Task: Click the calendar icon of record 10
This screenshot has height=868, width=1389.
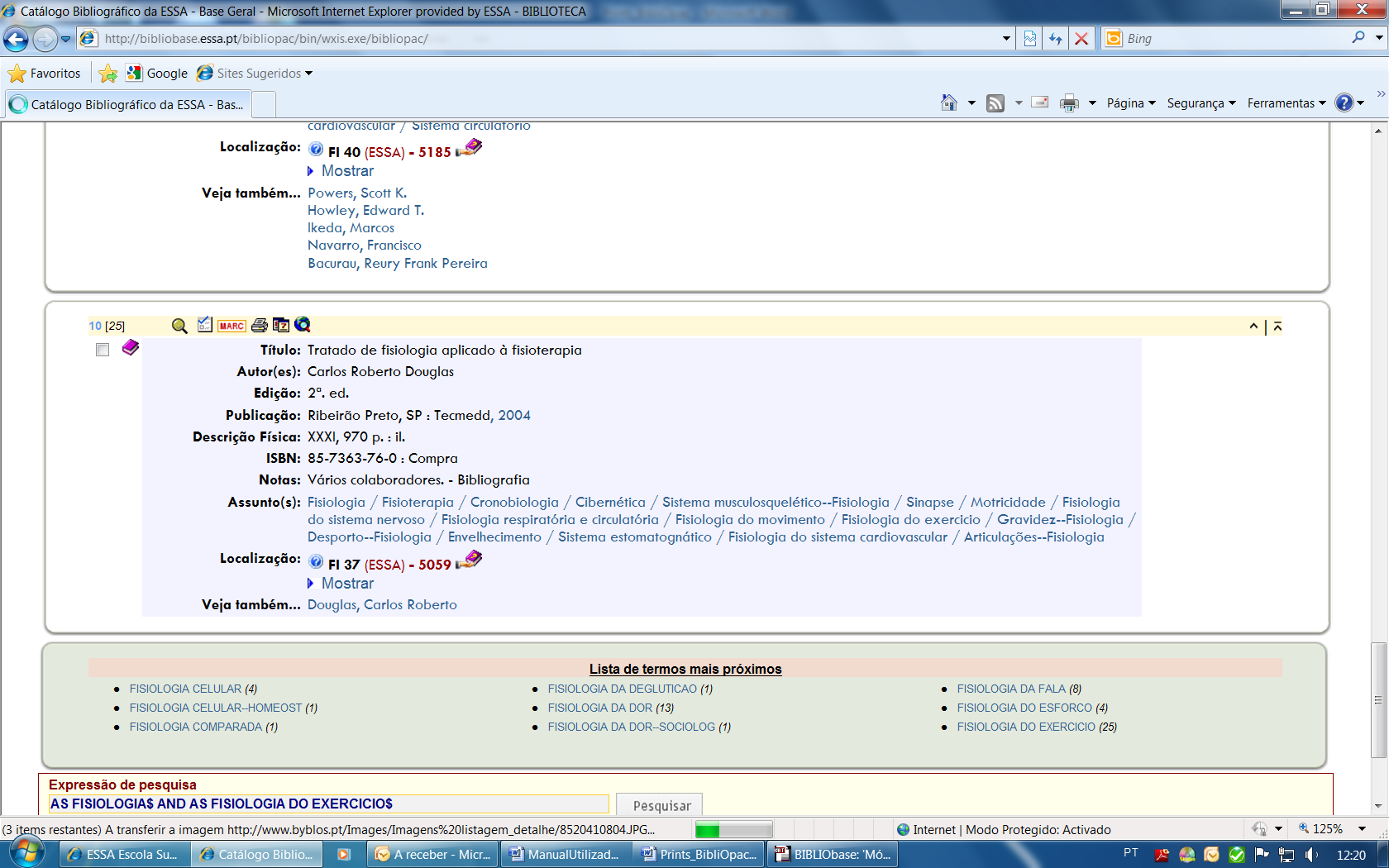Action: [281, 326]
